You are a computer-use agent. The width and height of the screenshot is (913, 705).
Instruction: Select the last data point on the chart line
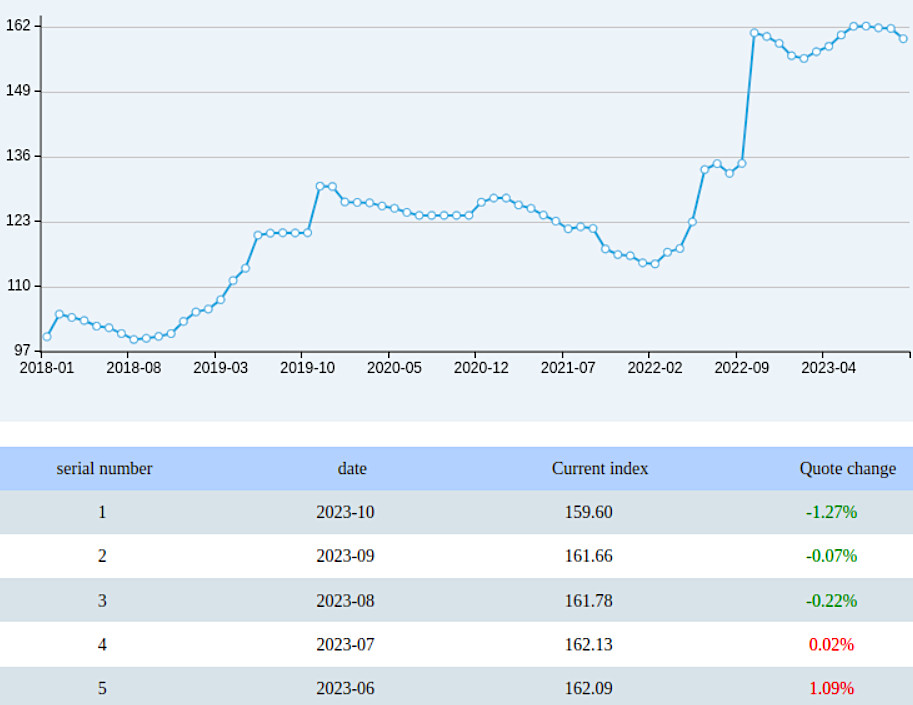[x=904, y=38]
